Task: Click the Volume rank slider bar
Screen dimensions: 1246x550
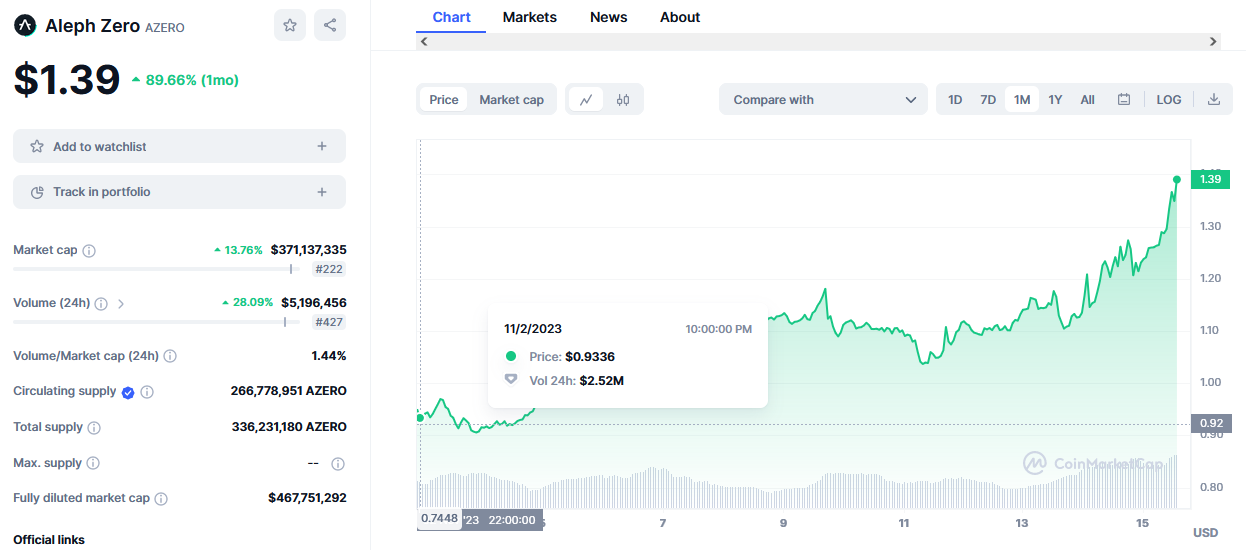Action: pos(156,322)
